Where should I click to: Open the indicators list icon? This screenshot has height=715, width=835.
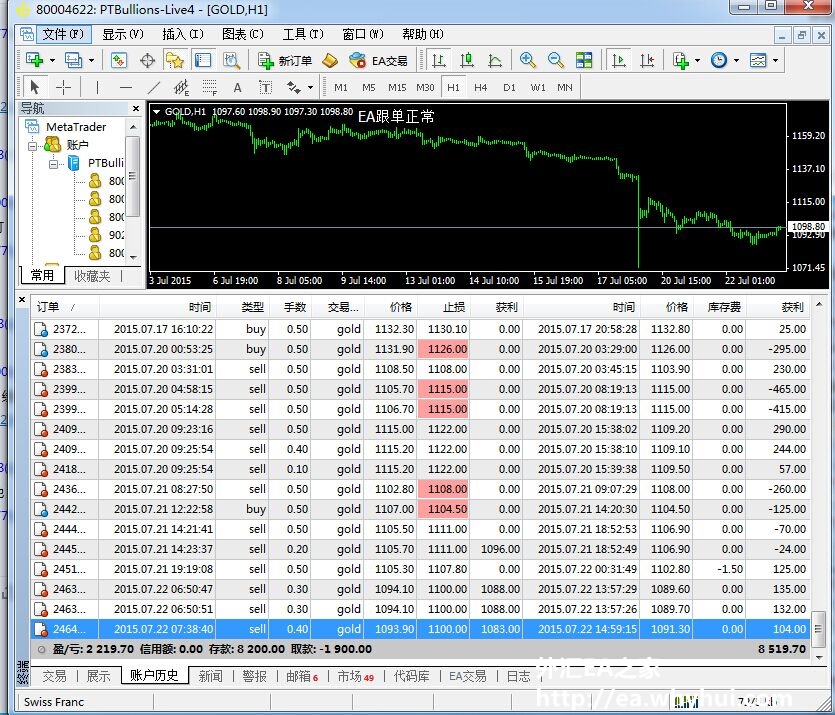tap(681, 60)
